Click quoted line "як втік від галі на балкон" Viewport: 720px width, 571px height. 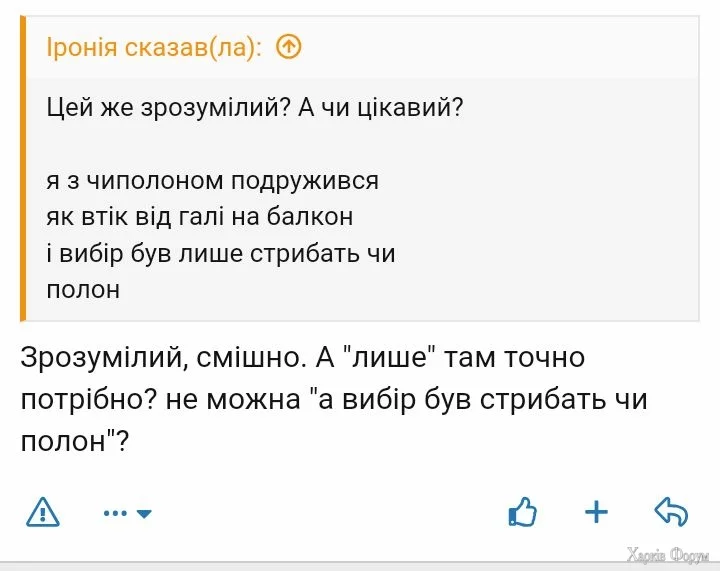(200, 217)
